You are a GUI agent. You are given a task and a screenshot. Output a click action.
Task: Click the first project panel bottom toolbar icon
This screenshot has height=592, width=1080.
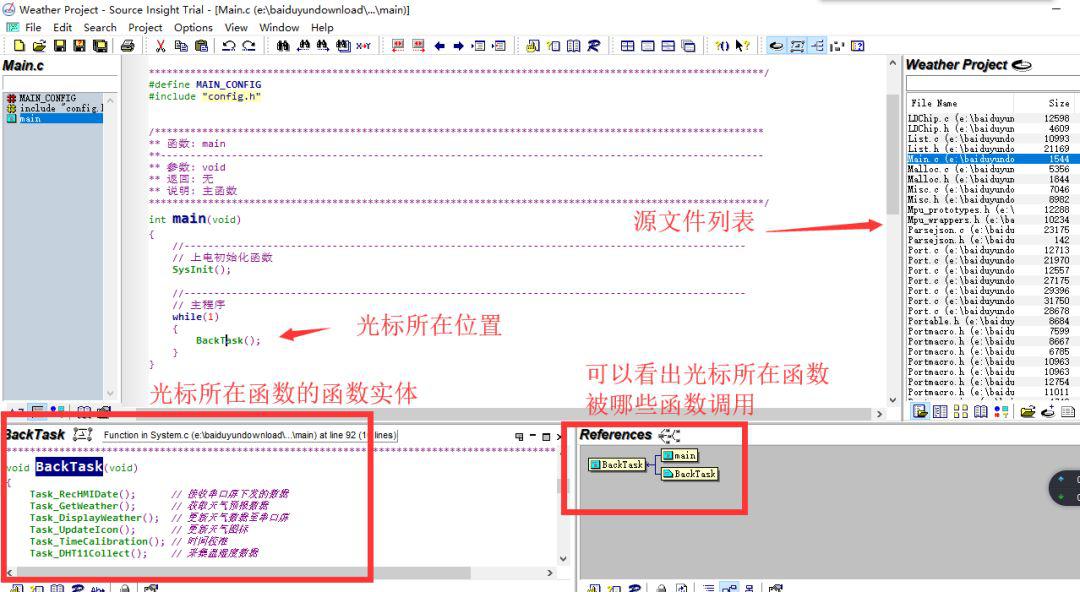920,411
